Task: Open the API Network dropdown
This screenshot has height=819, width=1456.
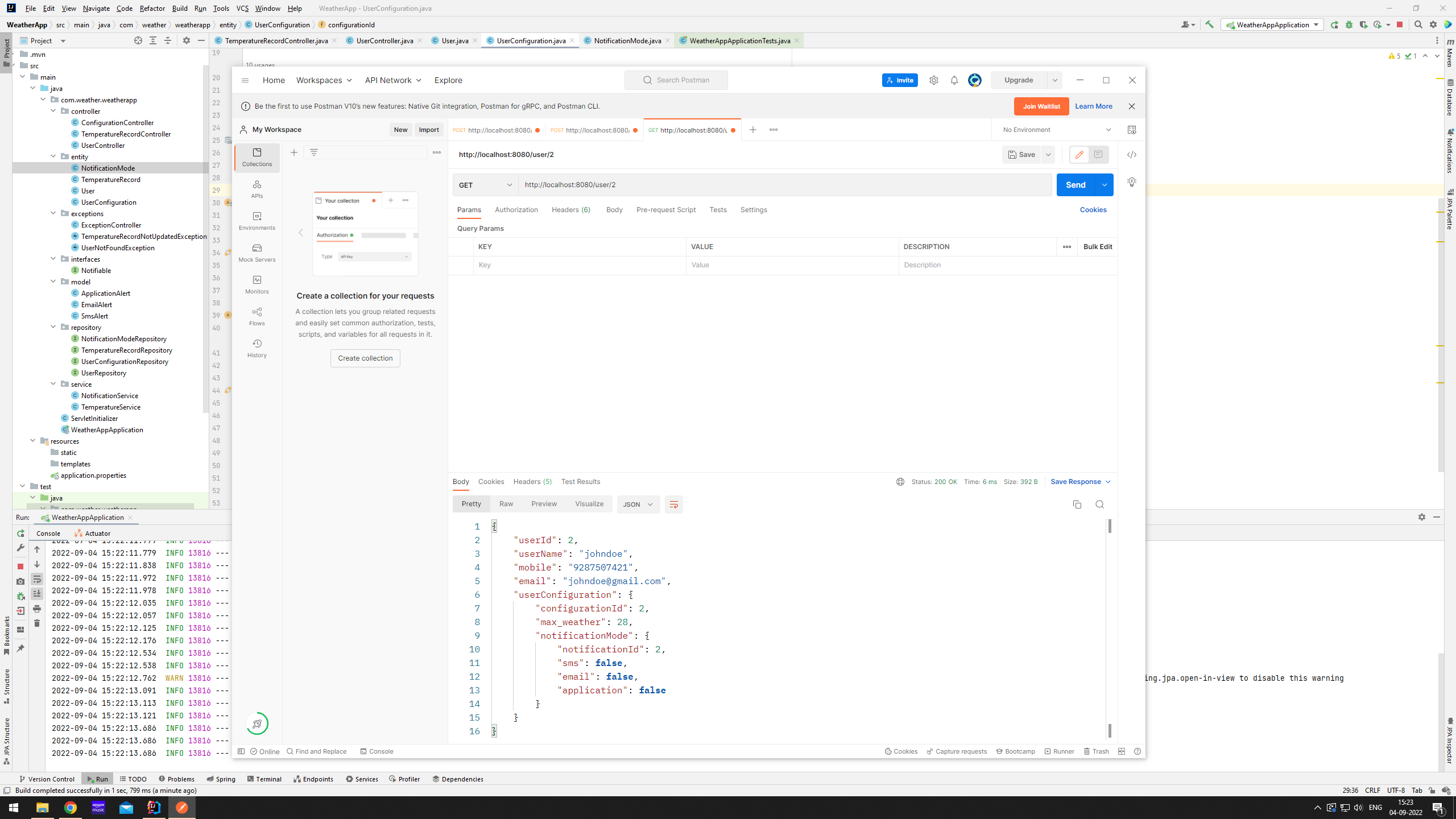Action: pos(393,80)
